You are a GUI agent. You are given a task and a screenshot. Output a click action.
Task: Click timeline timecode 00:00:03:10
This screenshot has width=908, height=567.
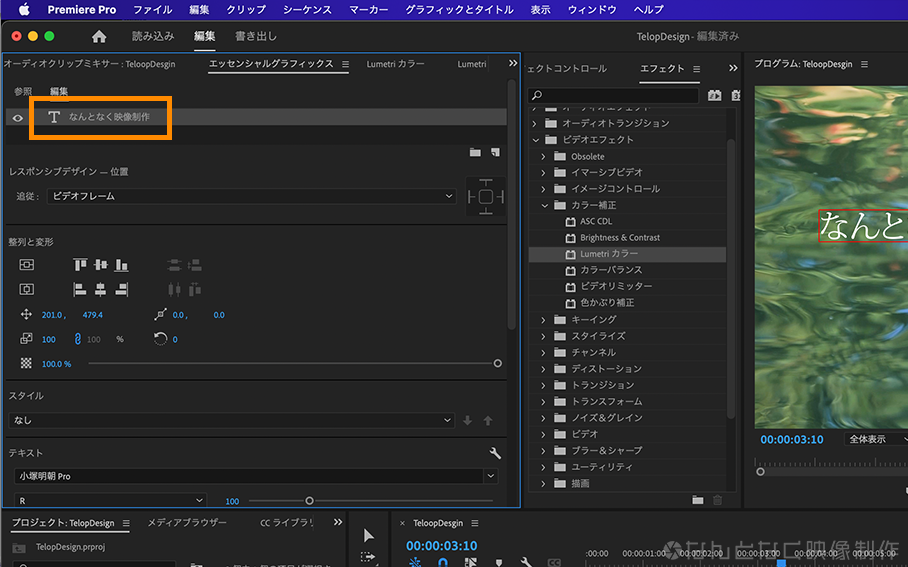(x=442, y=546)
